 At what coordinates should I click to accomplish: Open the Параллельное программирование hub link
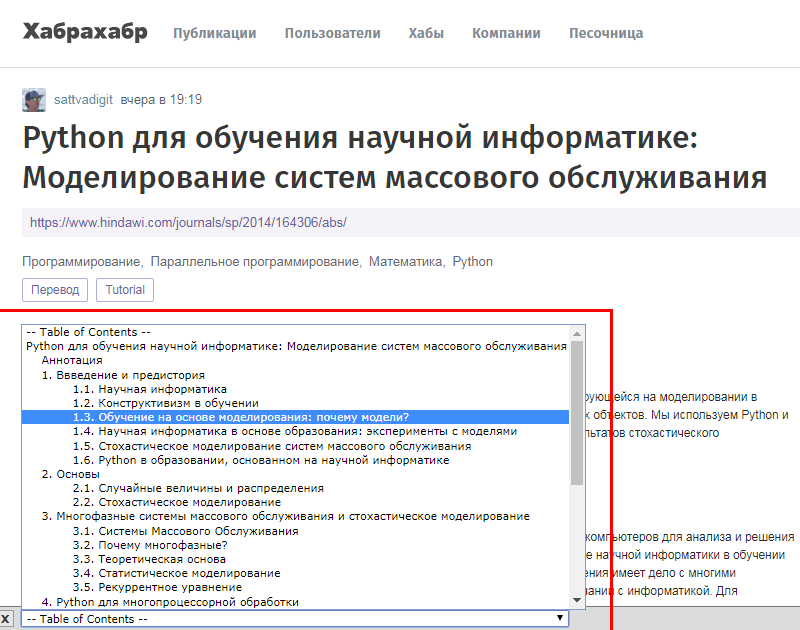coord(255,262)
